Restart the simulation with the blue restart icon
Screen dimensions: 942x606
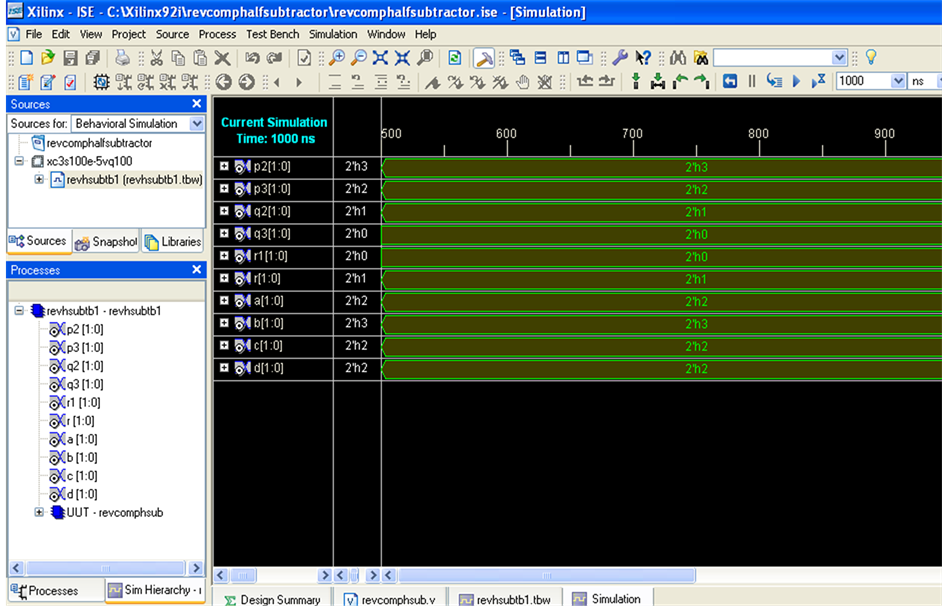pos(729,81)
